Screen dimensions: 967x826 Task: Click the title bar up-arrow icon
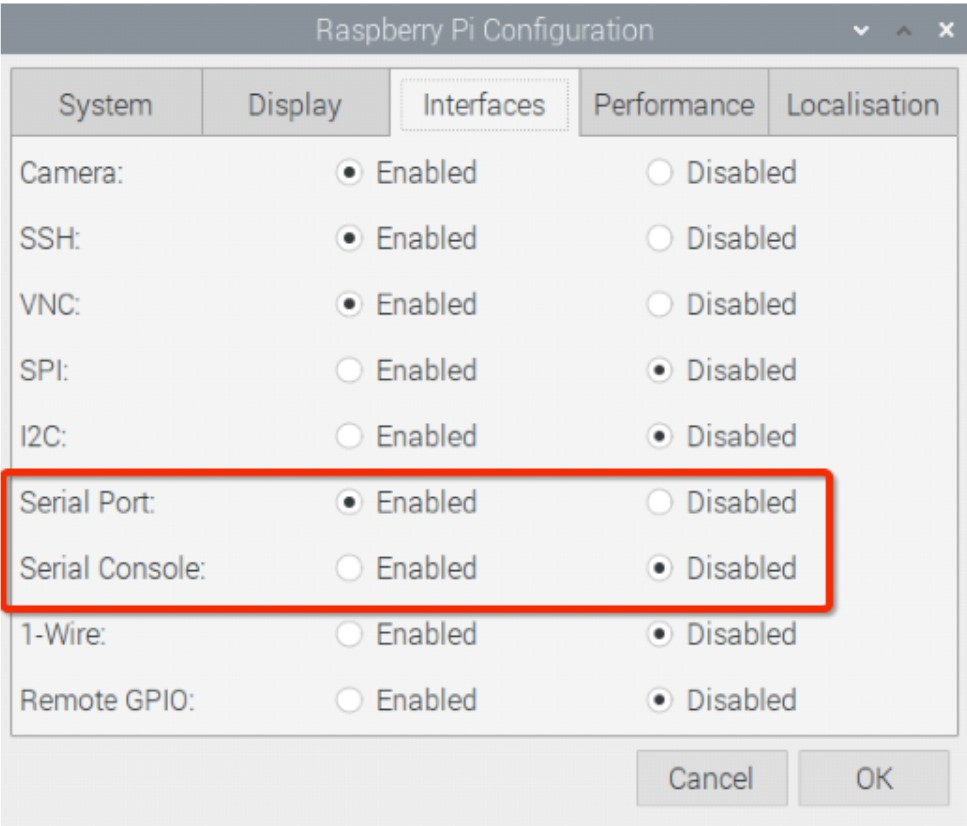tap(904, 30)
